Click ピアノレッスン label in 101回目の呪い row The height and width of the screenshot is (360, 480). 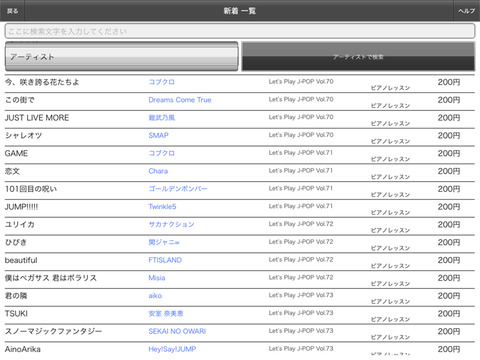coord(390,195)
